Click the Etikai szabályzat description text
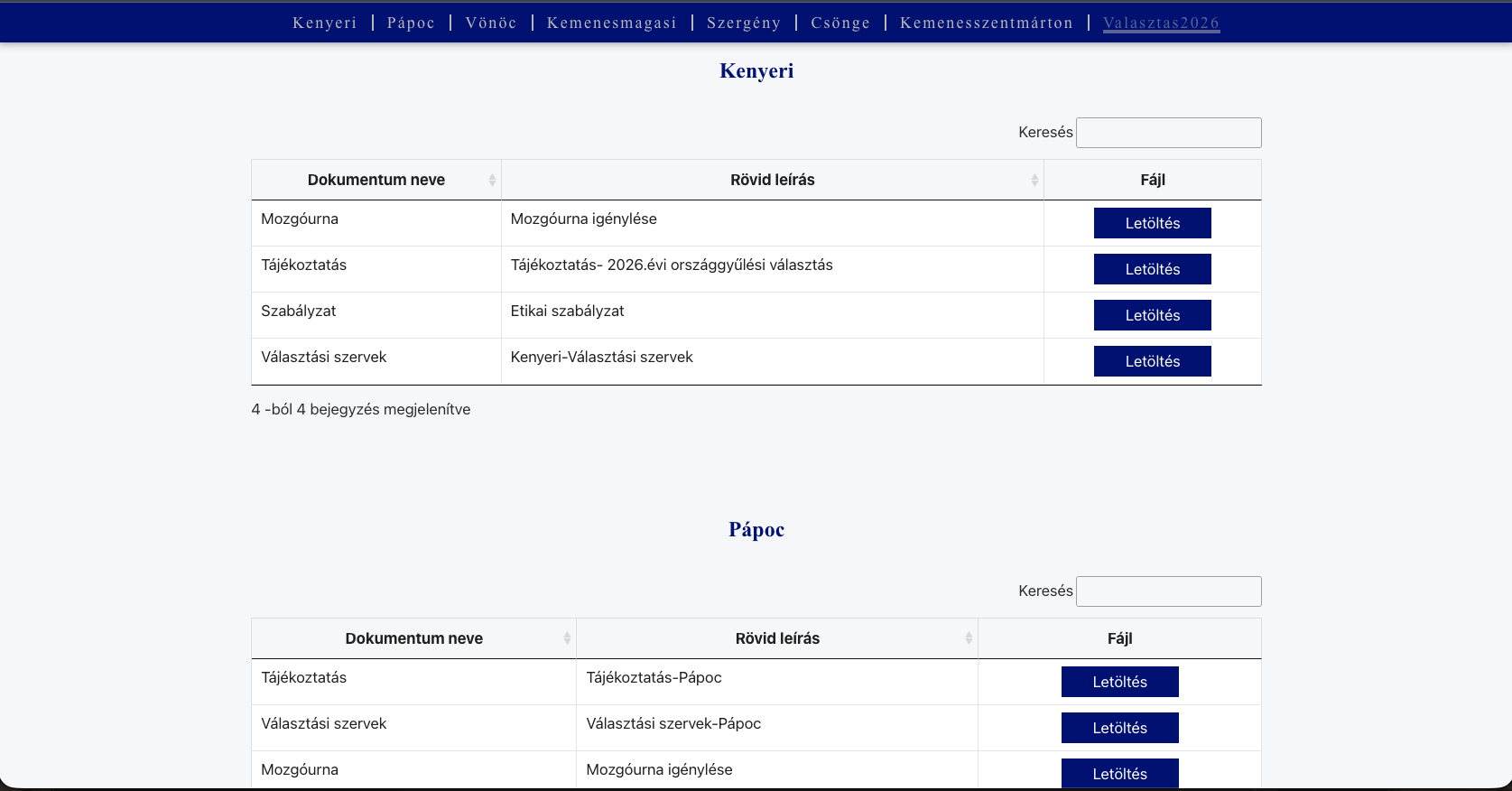The image size is (1512, 791). (568, 311)
